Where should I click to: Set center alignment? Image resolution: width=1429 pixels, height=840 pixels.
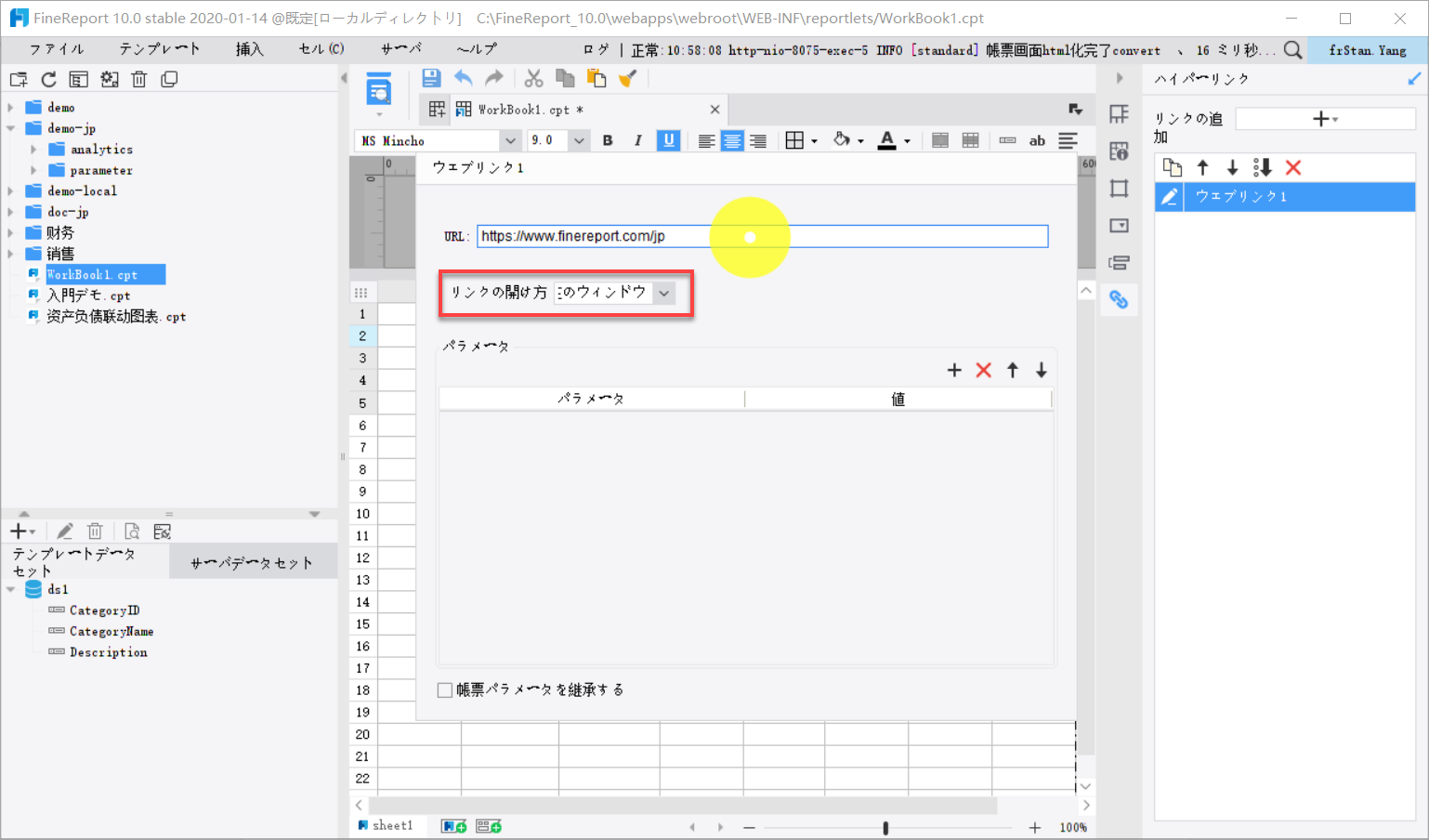click(x=732, y=140)
